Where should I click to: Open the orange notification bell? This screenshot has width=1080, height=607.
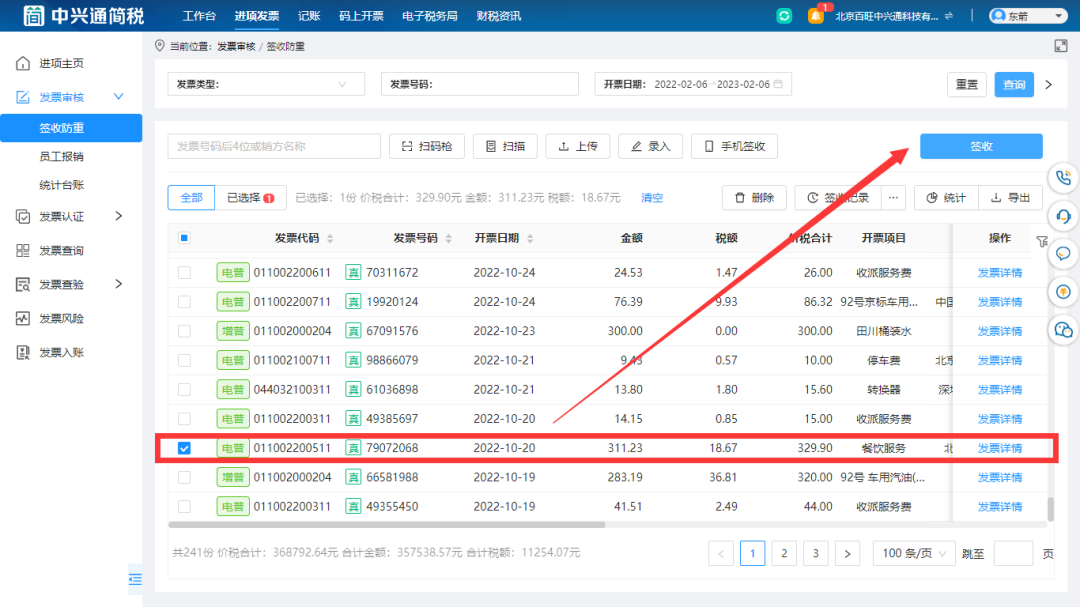[x=816, y=15]
